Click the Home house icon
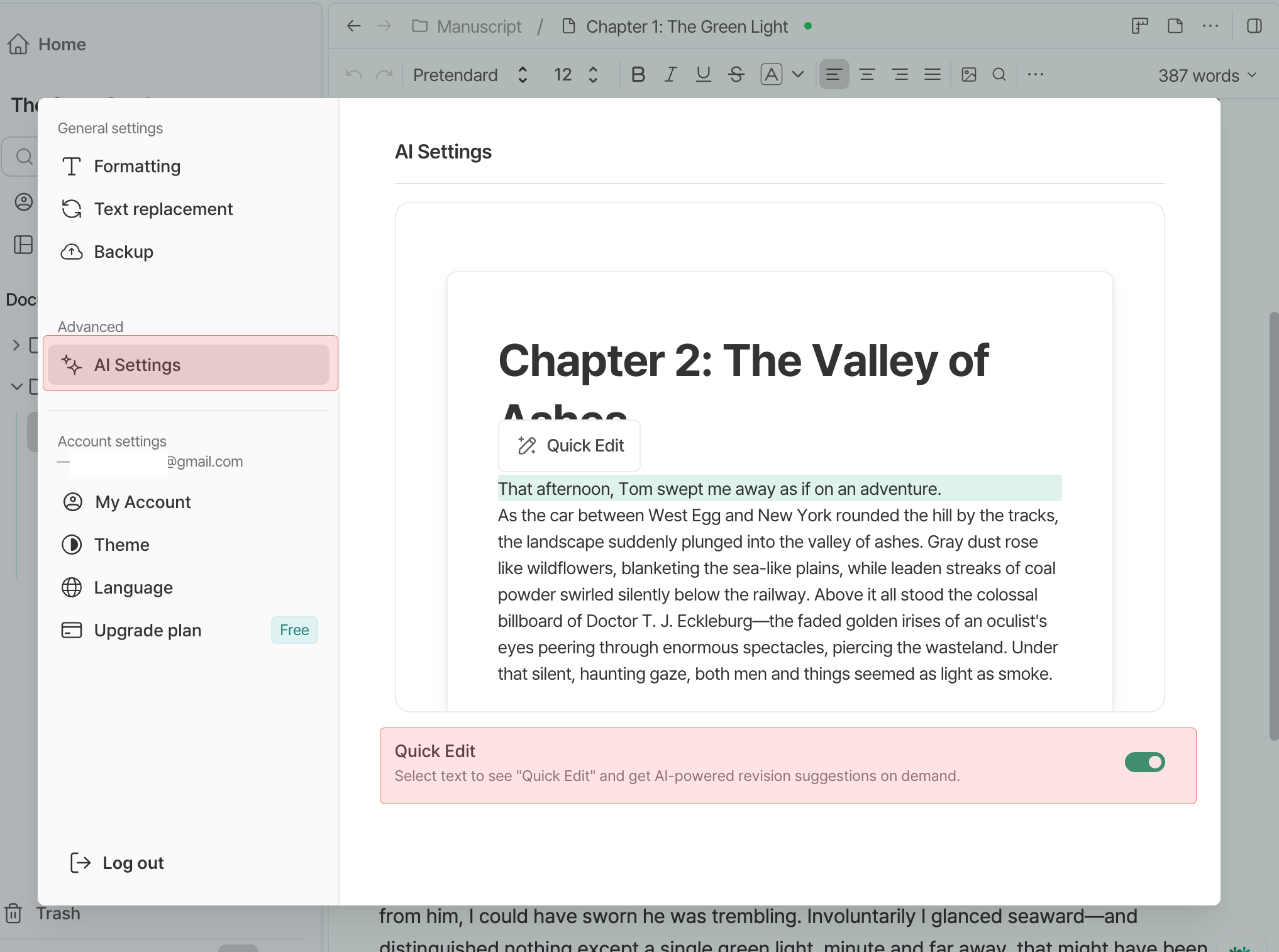 [18, 44]
